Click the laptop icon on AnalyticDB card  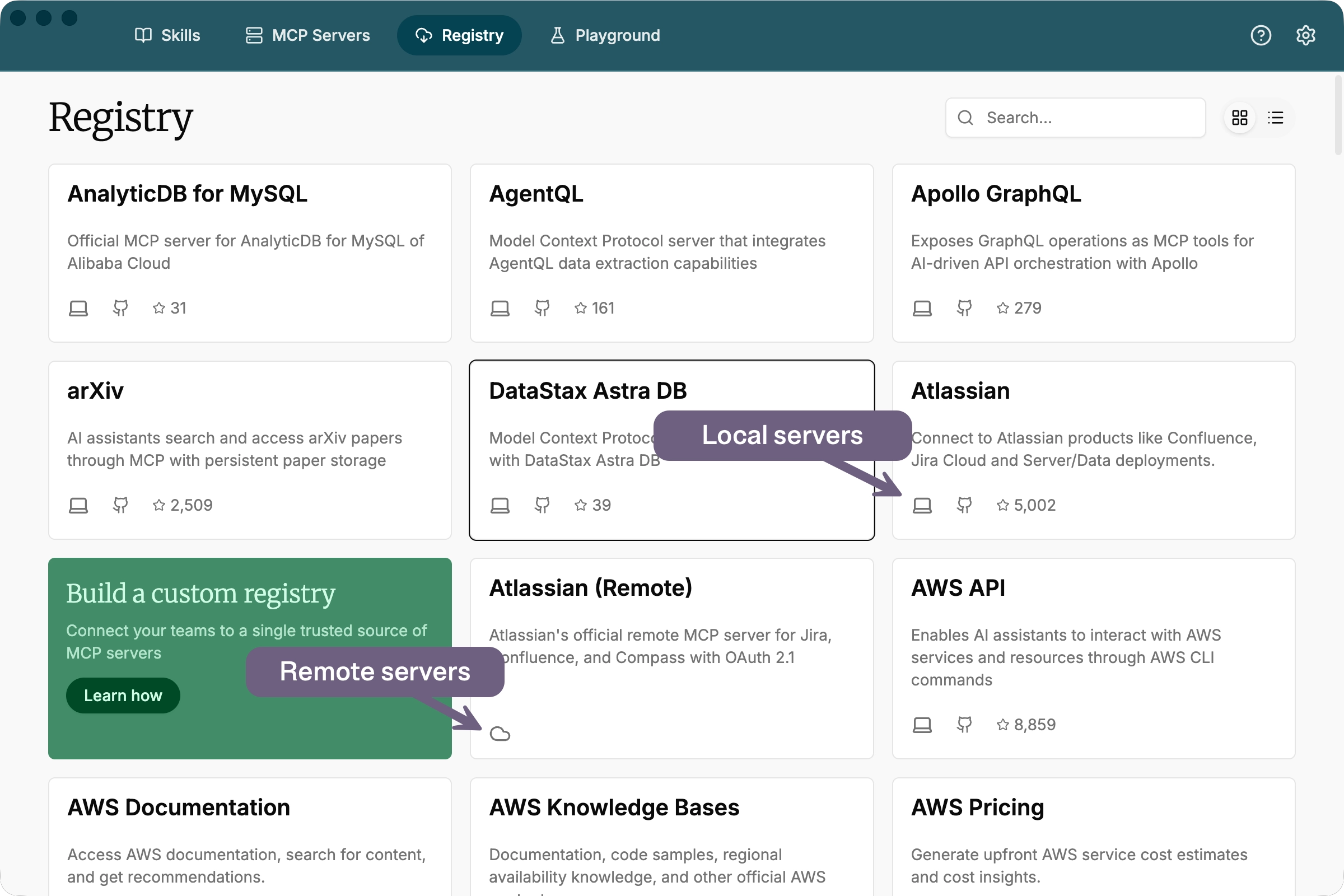[78, 309]
